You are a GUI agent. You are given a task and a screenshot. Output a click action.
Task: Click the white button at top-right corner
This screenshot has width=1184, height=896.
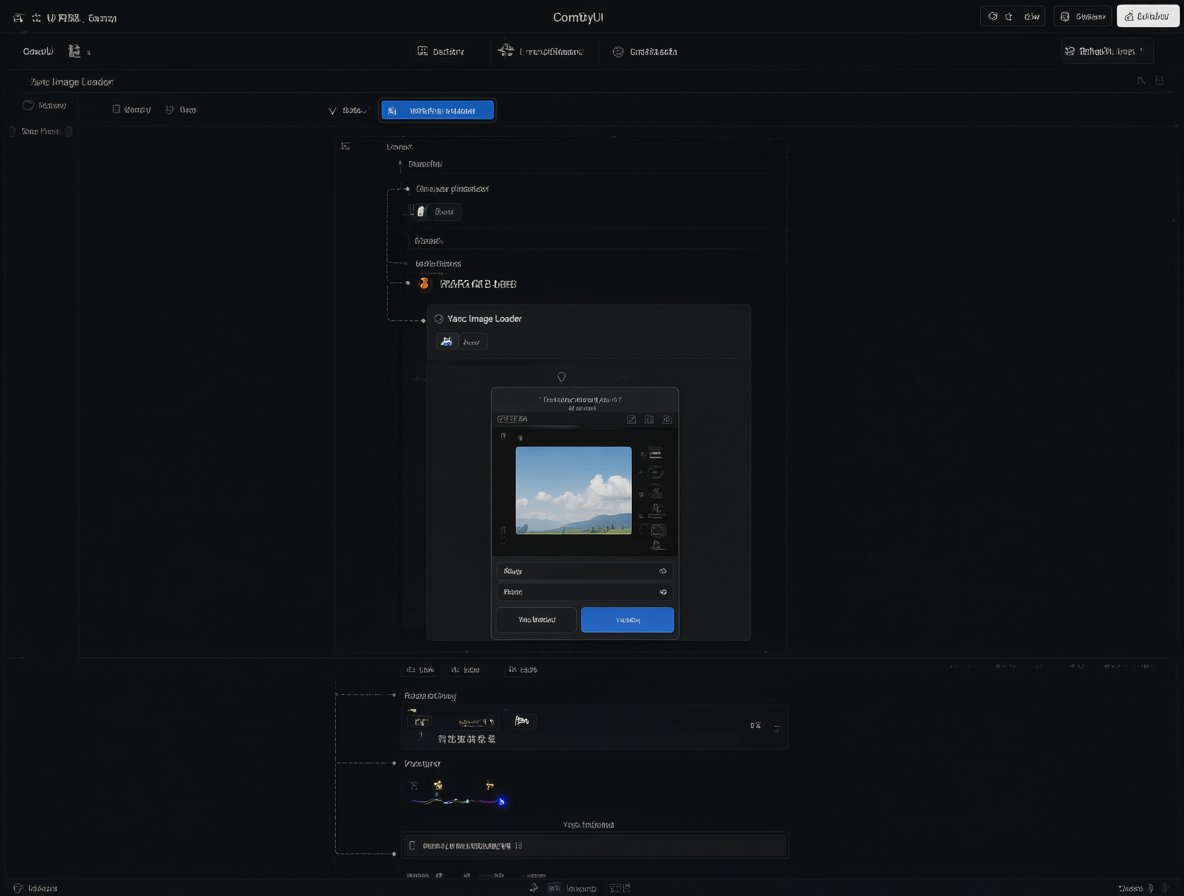[x=1148, y=16]
